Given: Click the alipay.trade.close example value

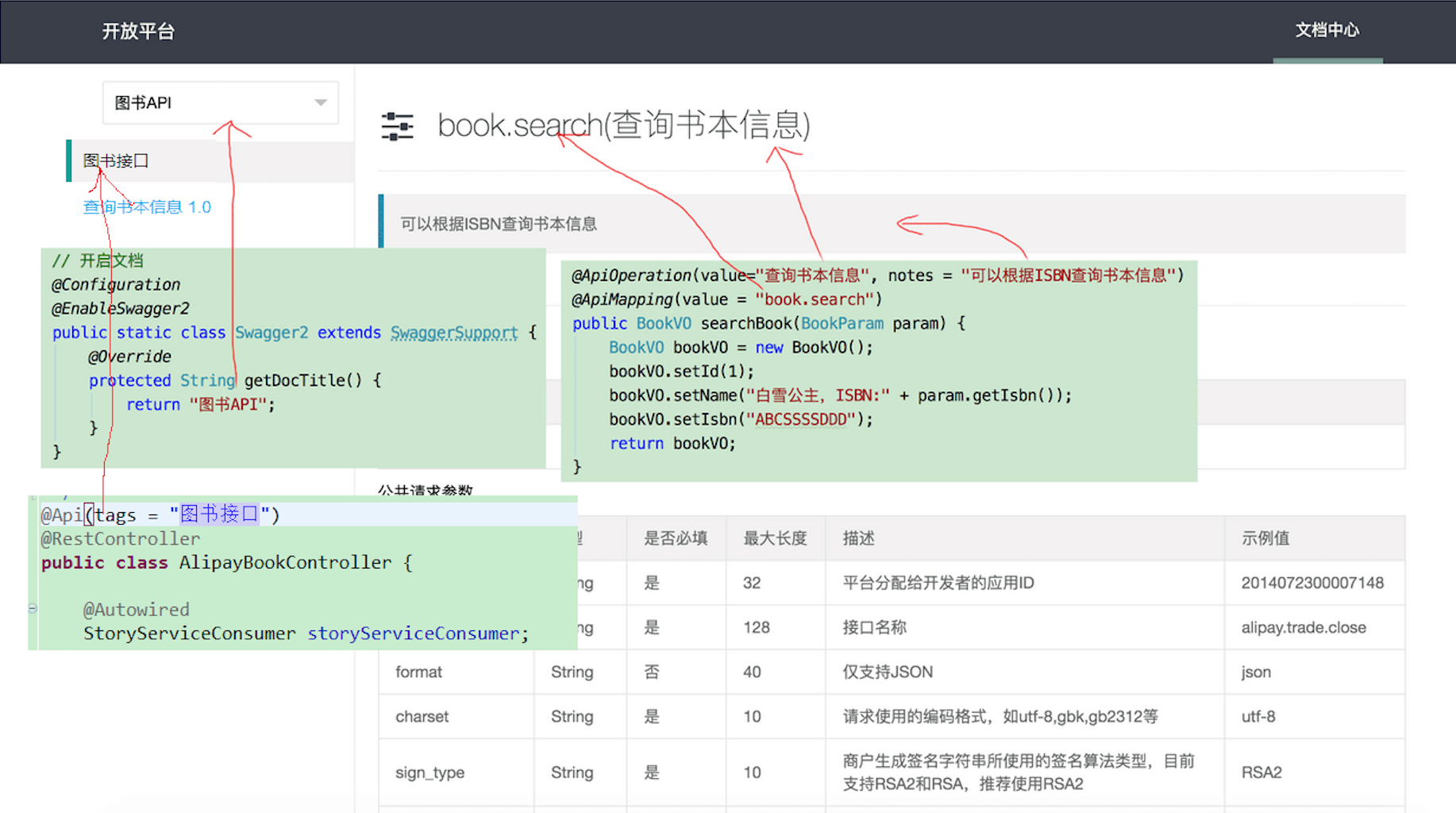Looking at the screenshot, I should coord(1303,628).
